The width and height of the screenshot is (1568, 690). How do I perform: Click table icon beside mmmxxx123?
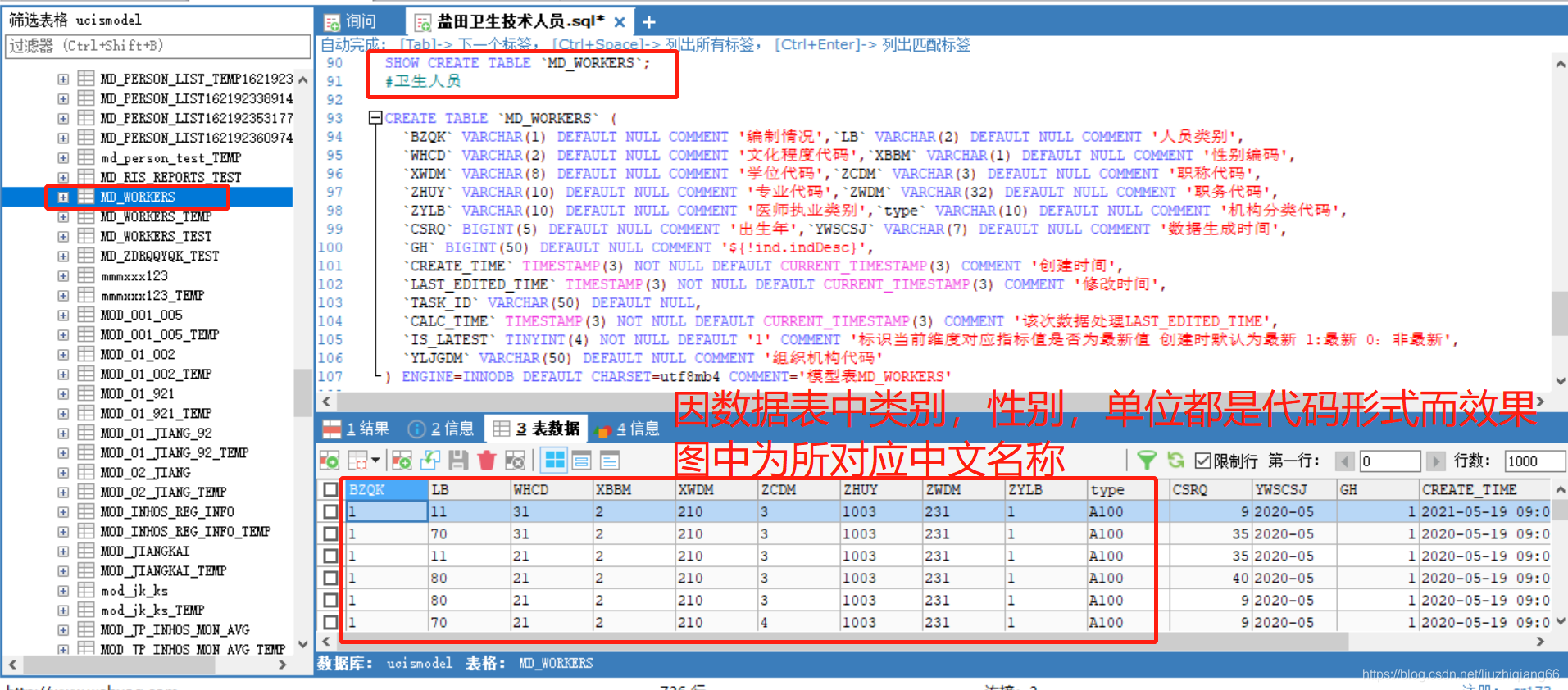pos(86,275)
